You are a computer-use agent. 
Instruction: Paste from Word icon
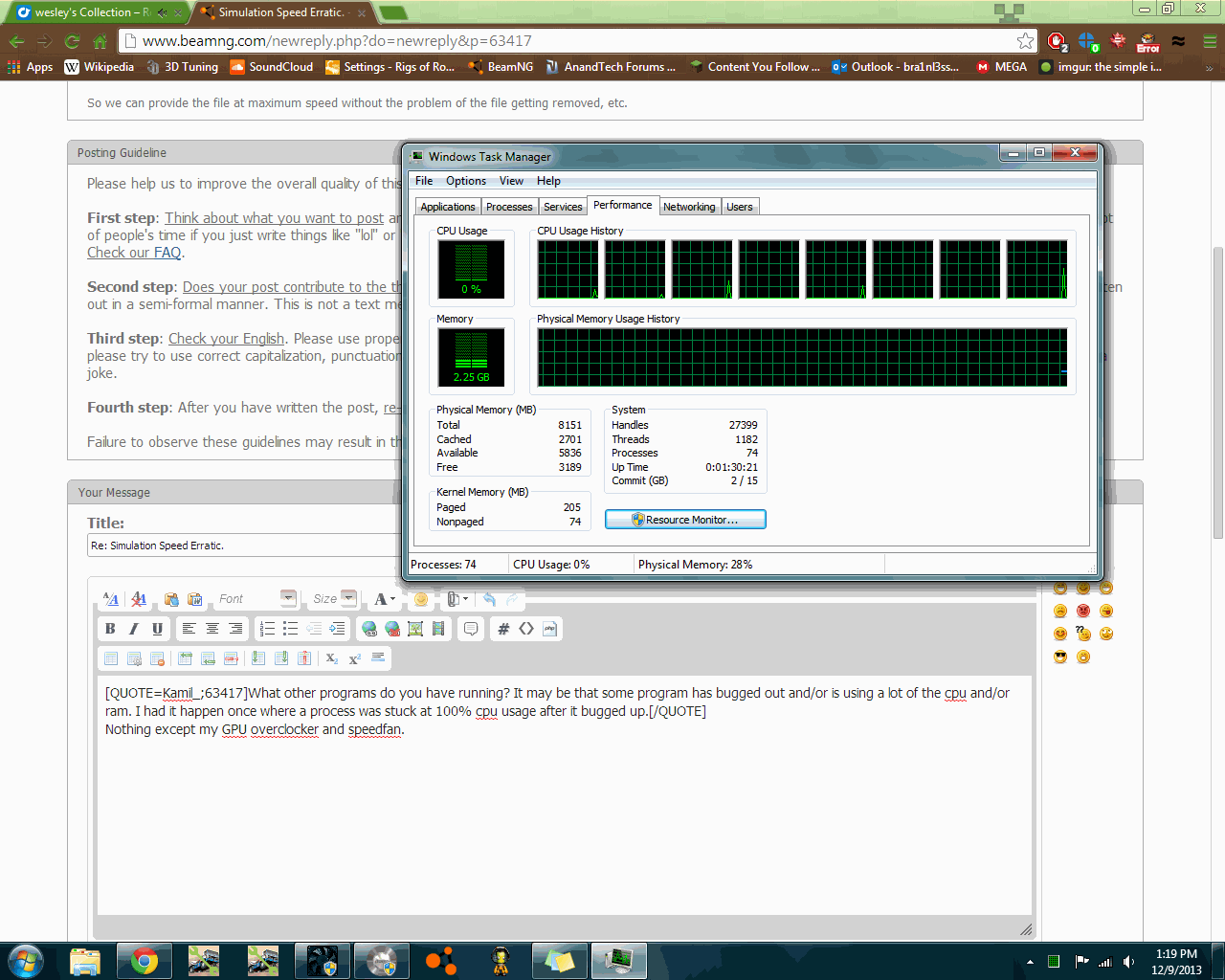pos(195,599)
